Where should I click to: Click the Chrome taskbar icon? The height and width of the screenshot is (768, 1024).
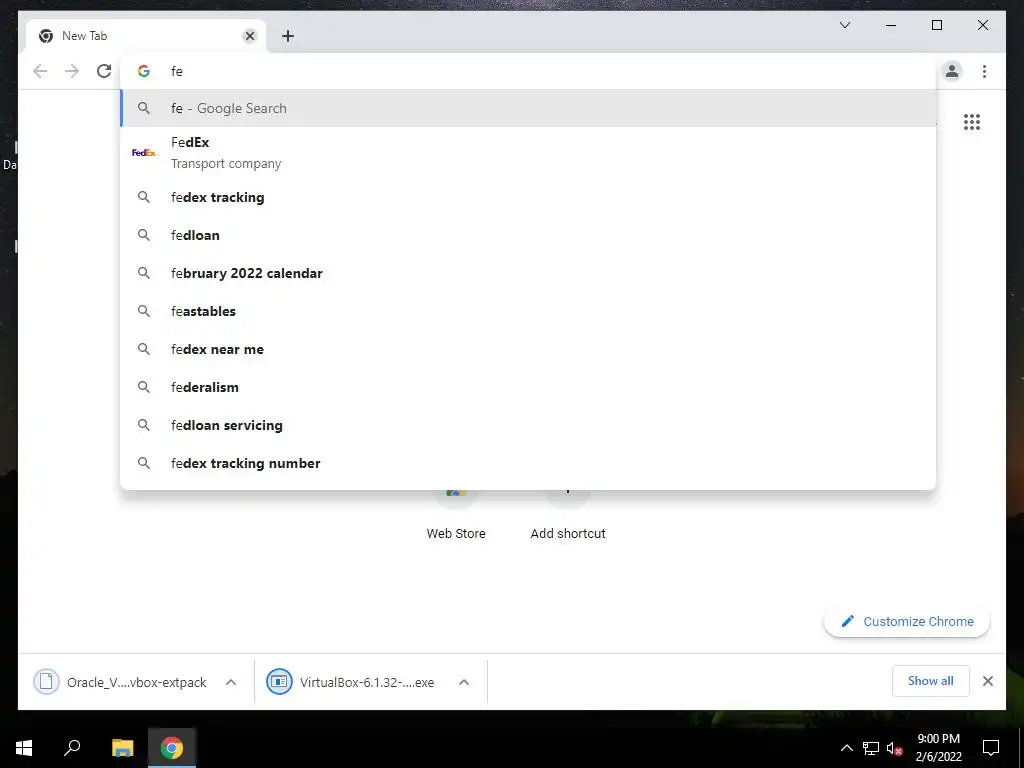point(172,748)
